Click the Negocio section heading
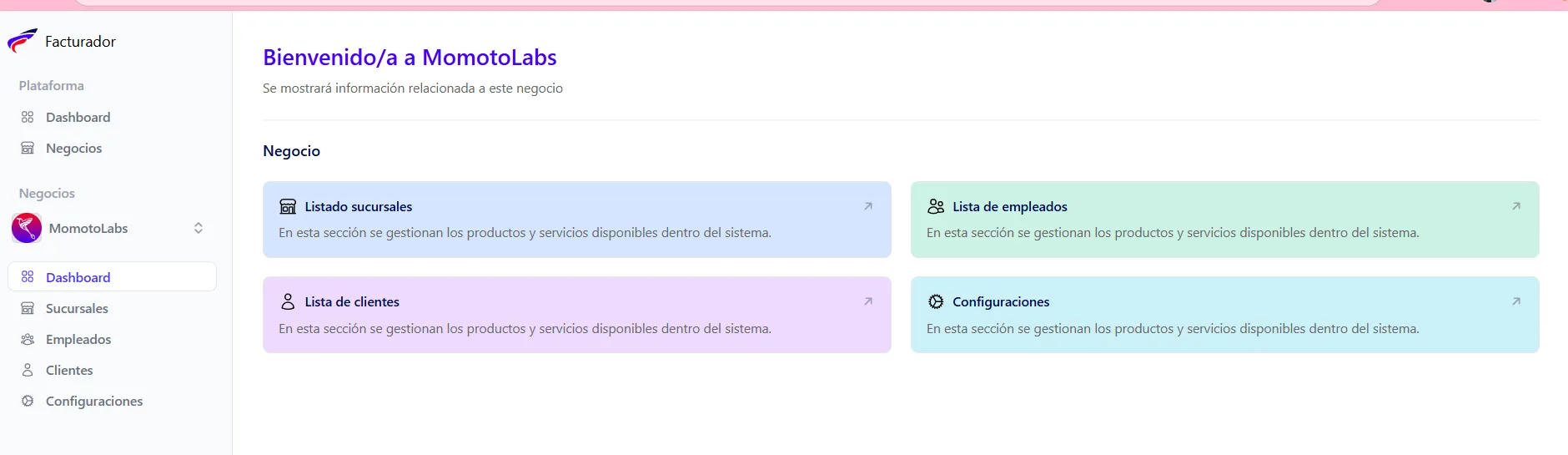The width and height of the screenshot is (1568, 455). pyautogui.click(x=291, y=151)
